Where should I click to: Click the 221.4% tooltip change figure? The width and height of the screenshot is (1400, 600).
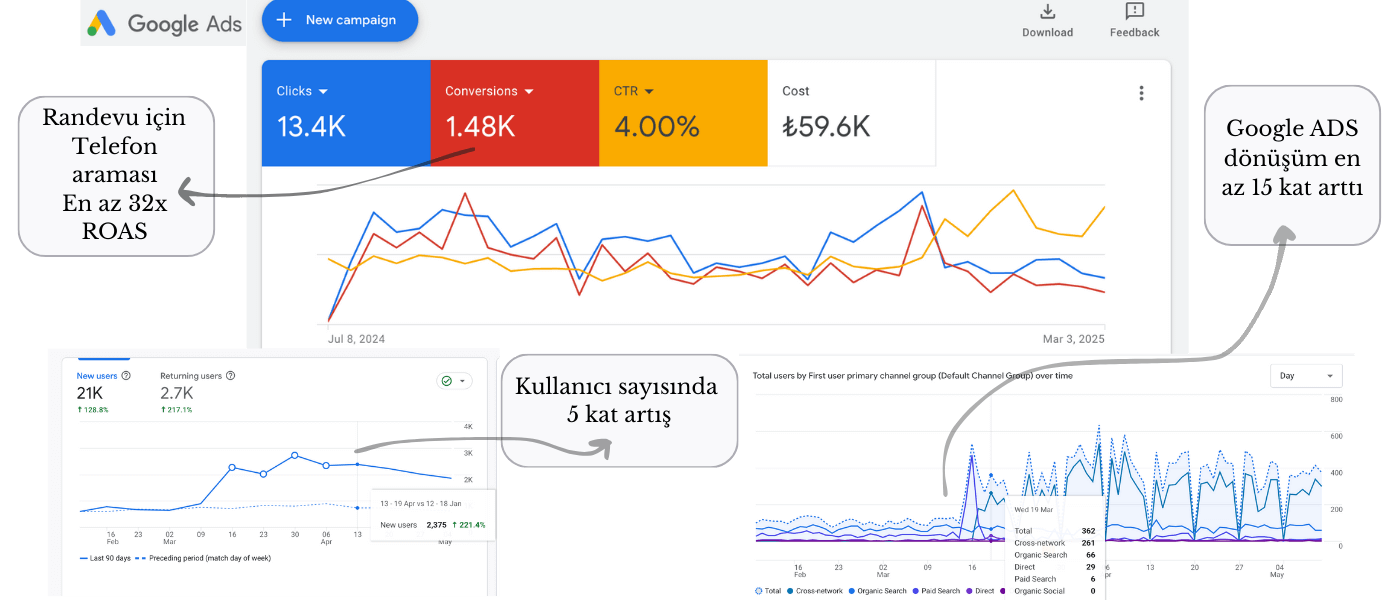[x=469, y=524]
